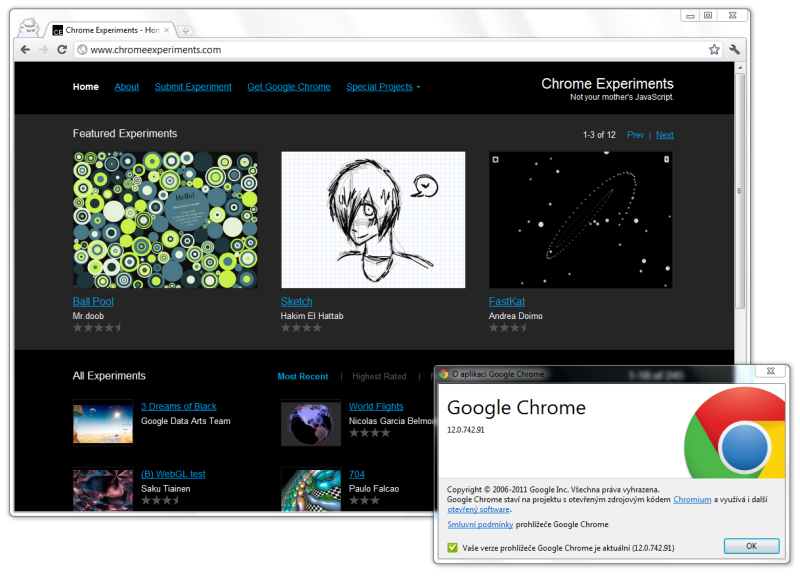
Task: Click the author name Andrea Doimo
Action: tap(515, 316)
